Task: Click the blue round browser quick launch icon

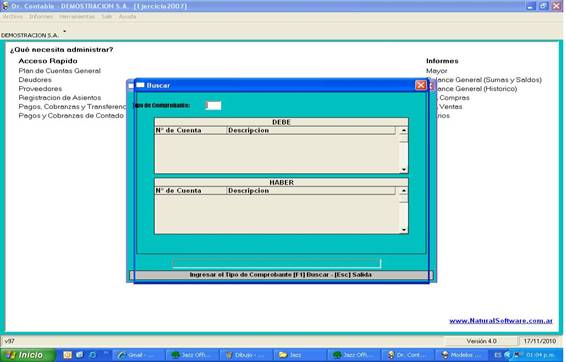Action: pyautogui.click(x=92, y=355)
